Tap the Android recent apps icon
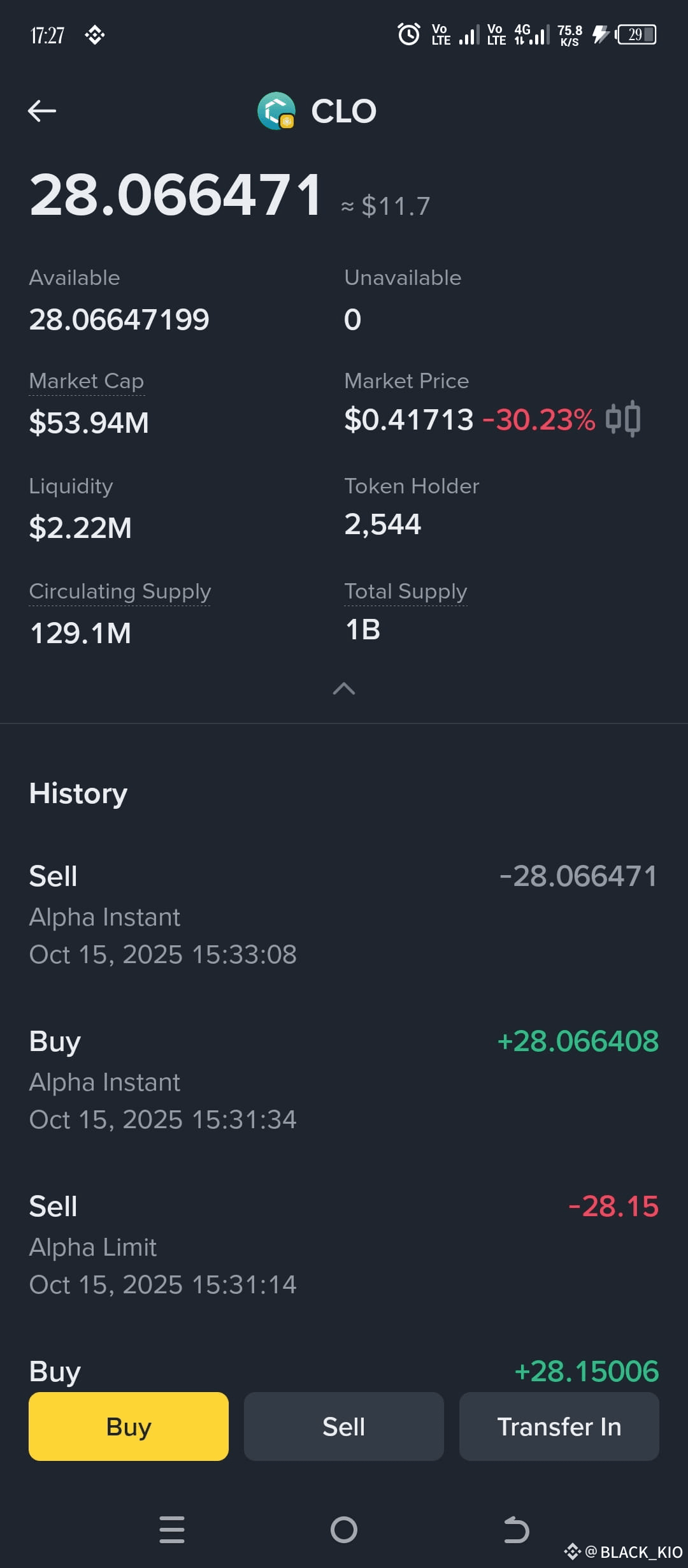Viewport: 688px width, 1568px height. pos(172,1530)
